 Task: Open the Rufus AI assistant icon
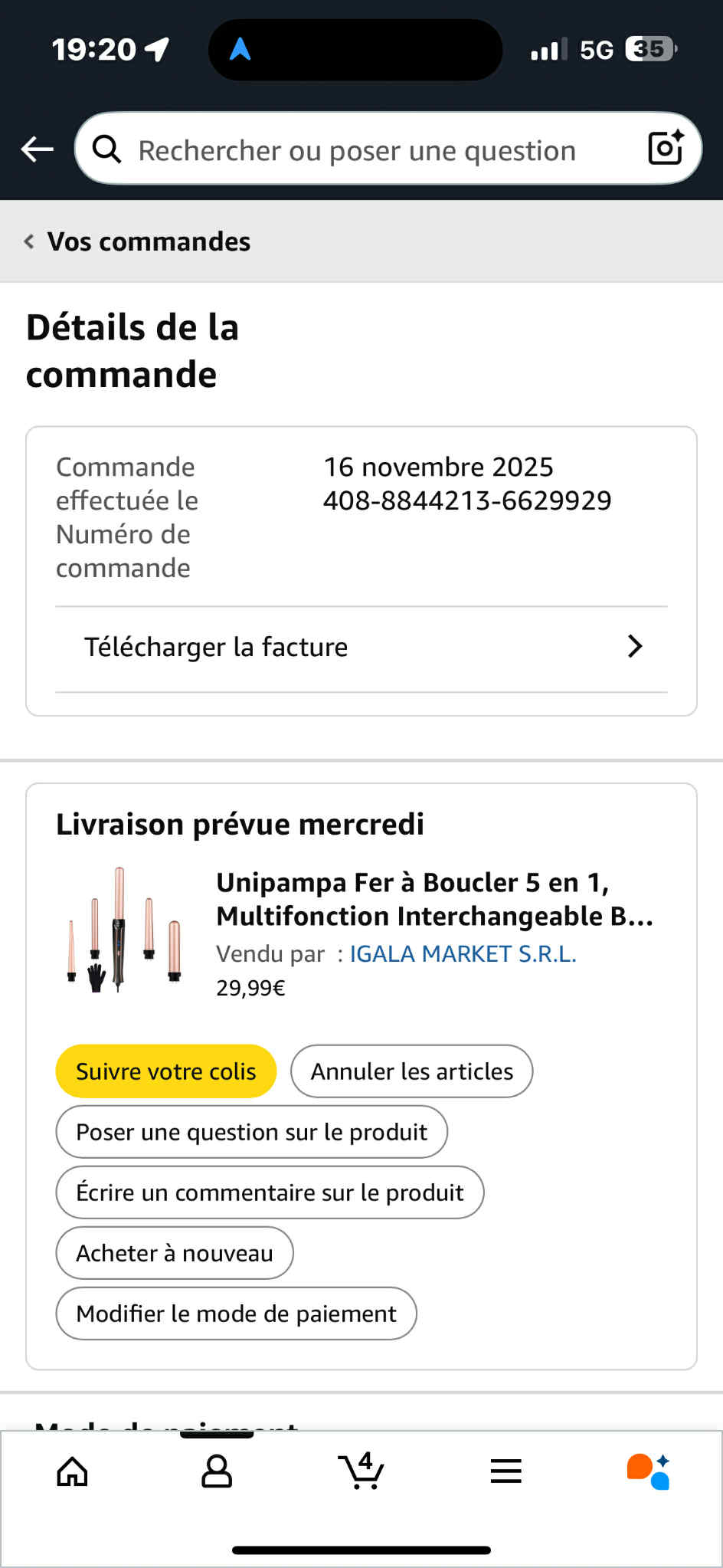click(x=648, y=1471)
